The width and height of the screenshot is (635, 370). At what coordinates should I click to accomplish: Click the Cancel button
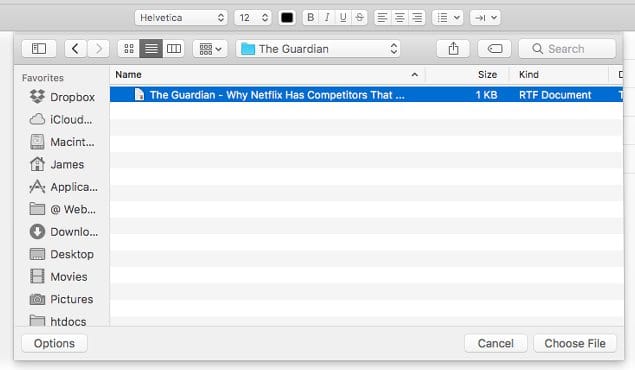[x=496, y=343]
